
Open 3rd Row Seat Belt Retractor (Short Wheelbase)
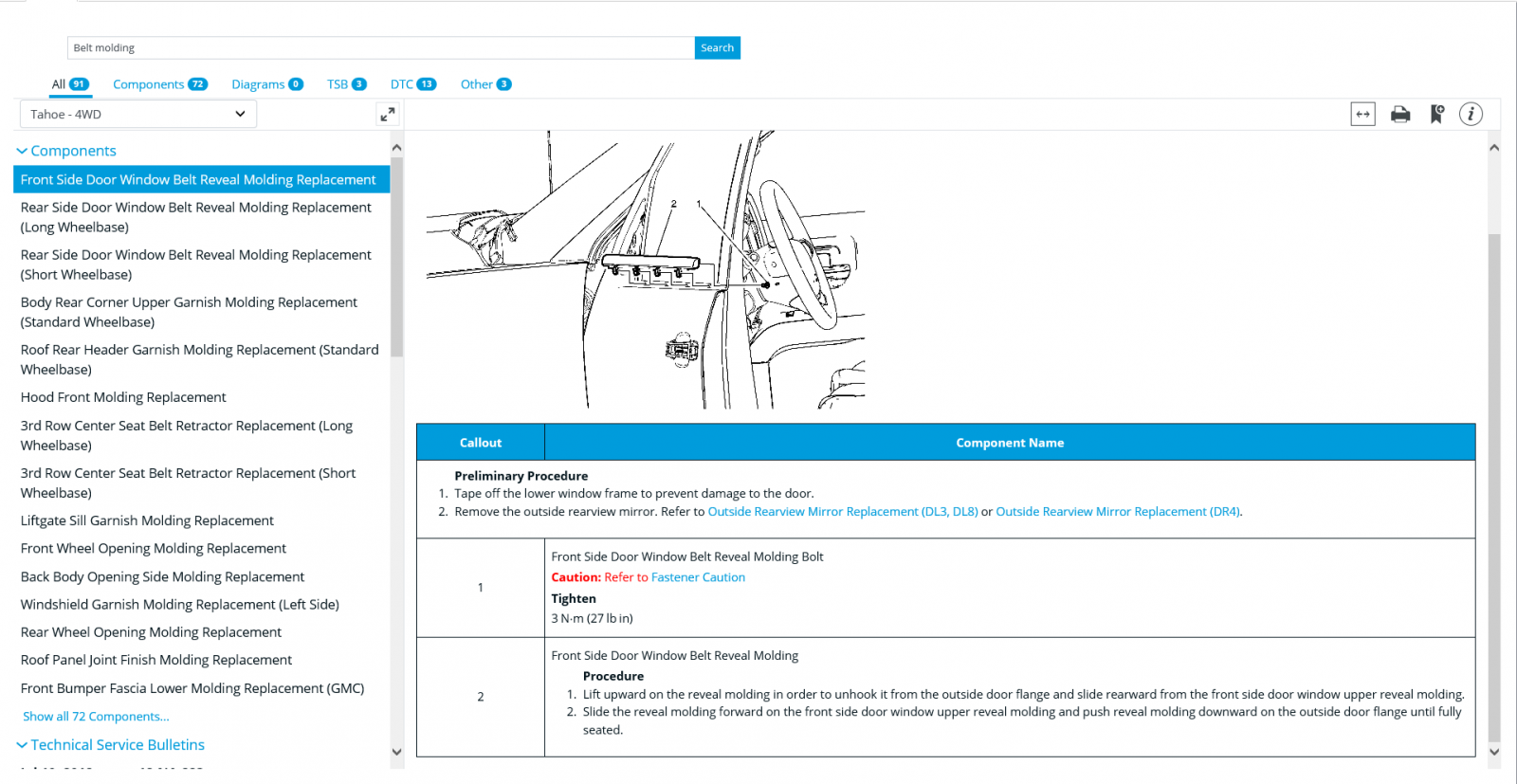[188, 483]
